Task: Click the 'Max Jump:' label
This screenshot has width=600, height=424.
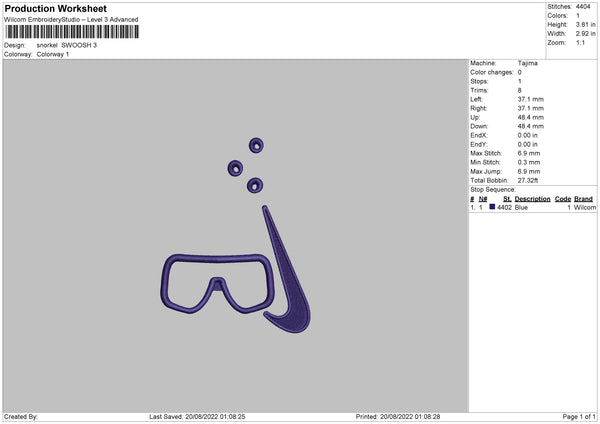Action: [486, 171]
